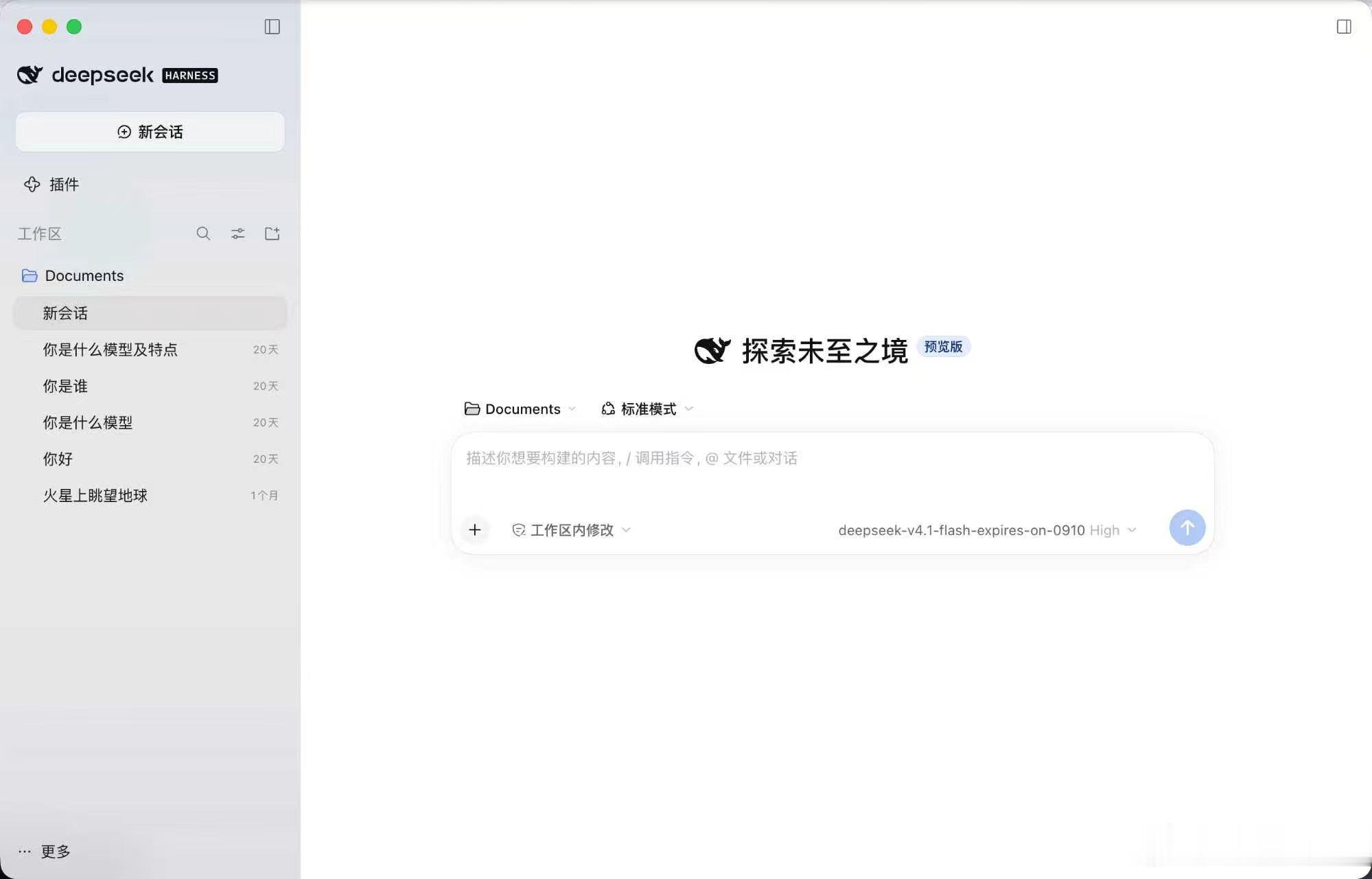
Task: Expand the Documents workspace dropdown above input
Action: click(x=520, y=409)
